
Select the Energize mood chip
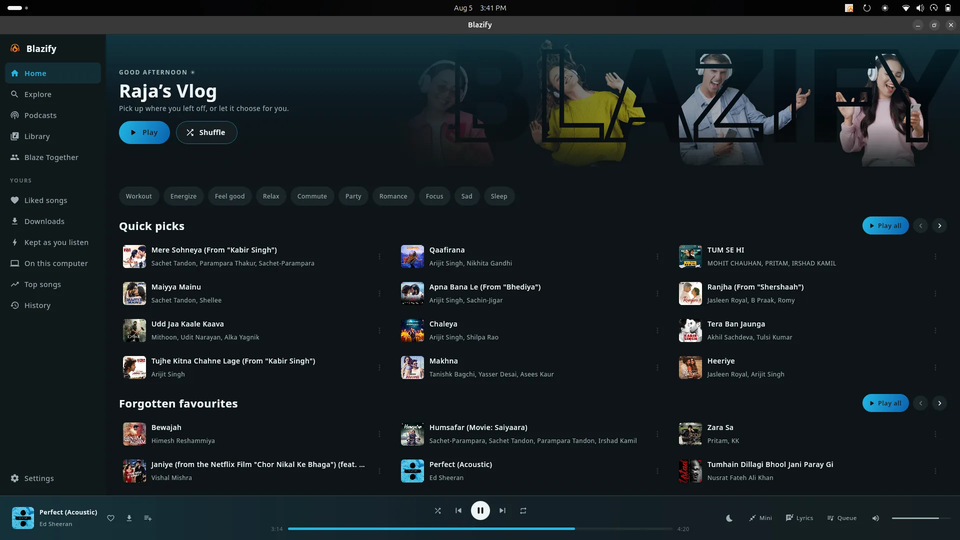(x=183, y=196)
